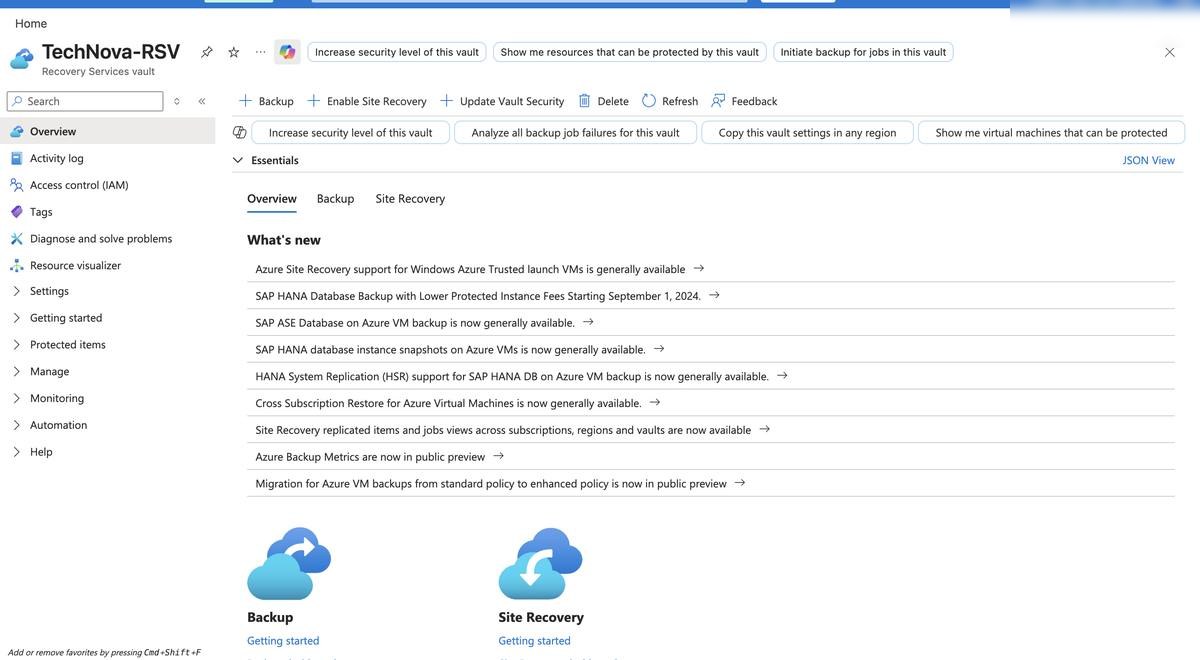The width and height of the screenshot is (1200, 660).
Task: Click the Recovery Services vault cloud icon
Action: tap(22, 59)
